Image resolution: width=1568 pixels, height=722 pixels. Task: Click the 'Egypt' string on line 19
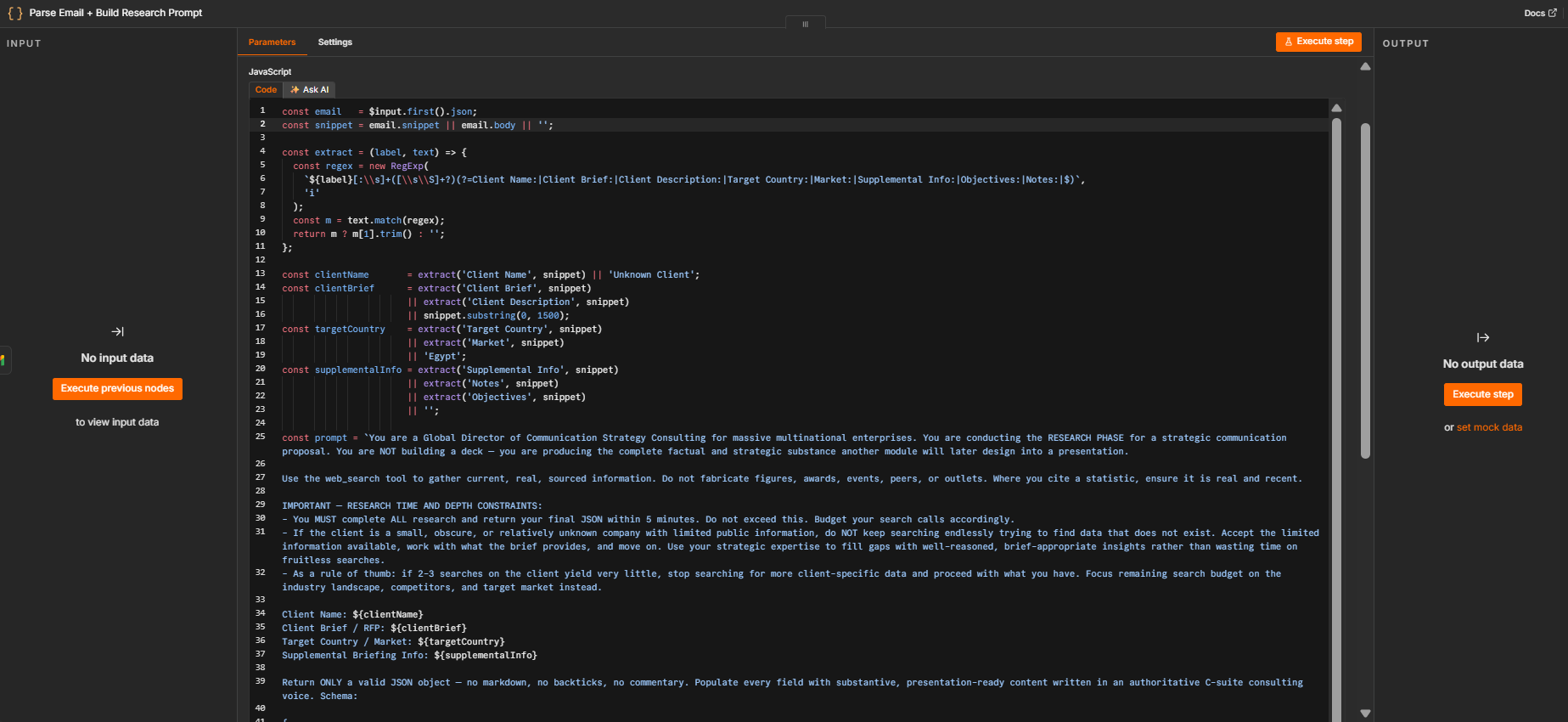[x=441, y=356]
